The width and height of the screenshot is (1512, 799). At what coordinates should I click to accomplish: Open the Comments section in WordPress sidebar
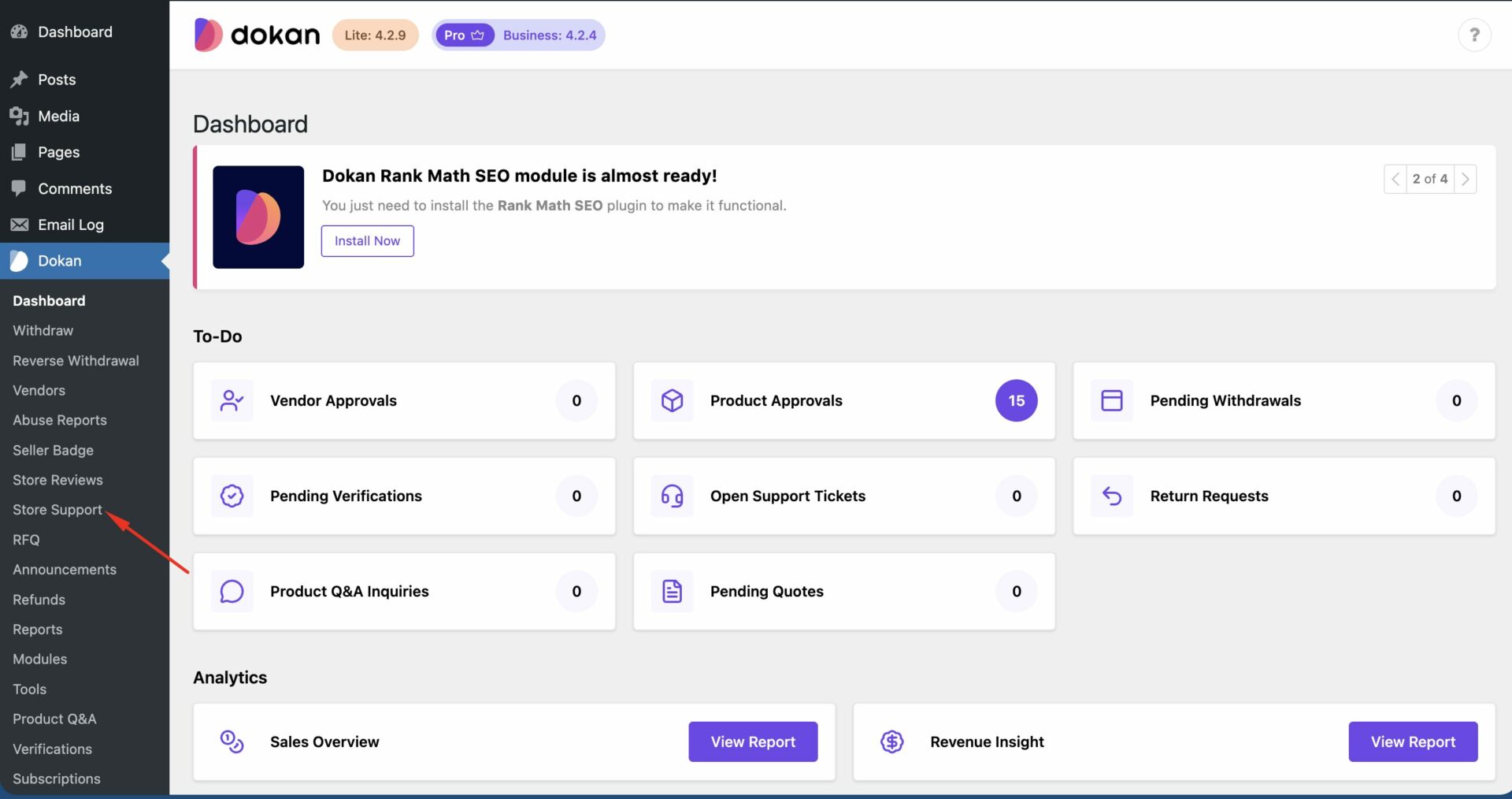tap(74, 188)
